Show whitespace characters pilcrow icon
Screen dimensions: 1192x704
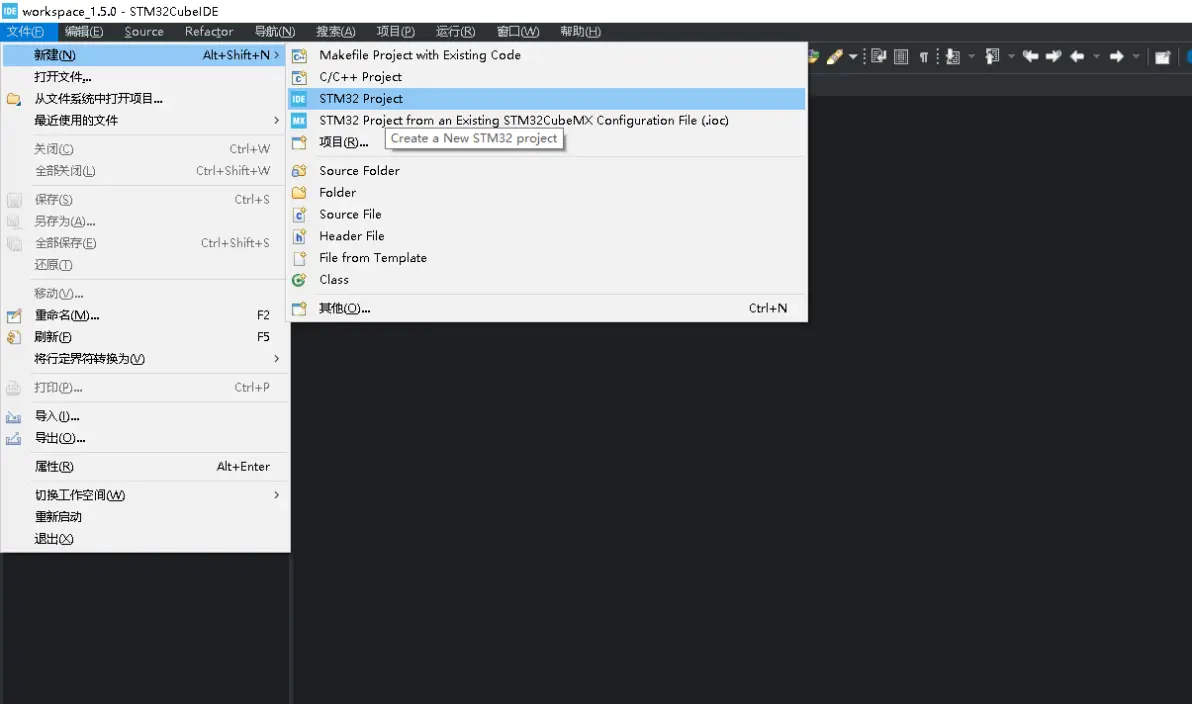tap(924, 57)
